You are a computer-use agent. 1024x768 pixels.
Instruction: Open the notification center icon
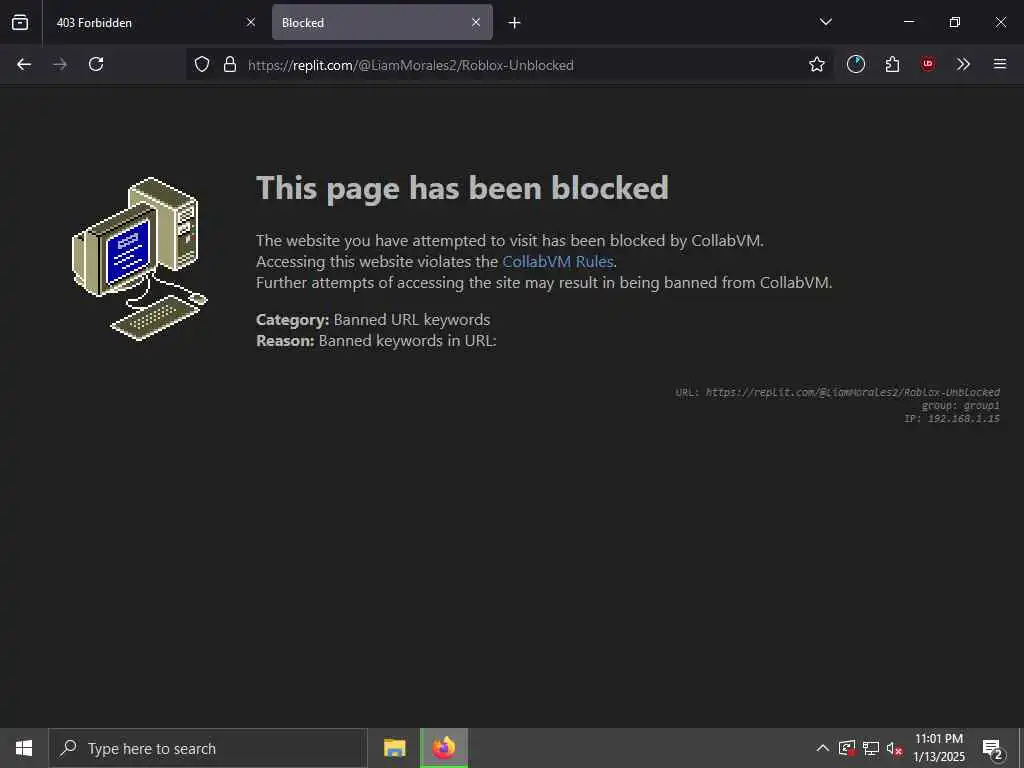(993, 749)
